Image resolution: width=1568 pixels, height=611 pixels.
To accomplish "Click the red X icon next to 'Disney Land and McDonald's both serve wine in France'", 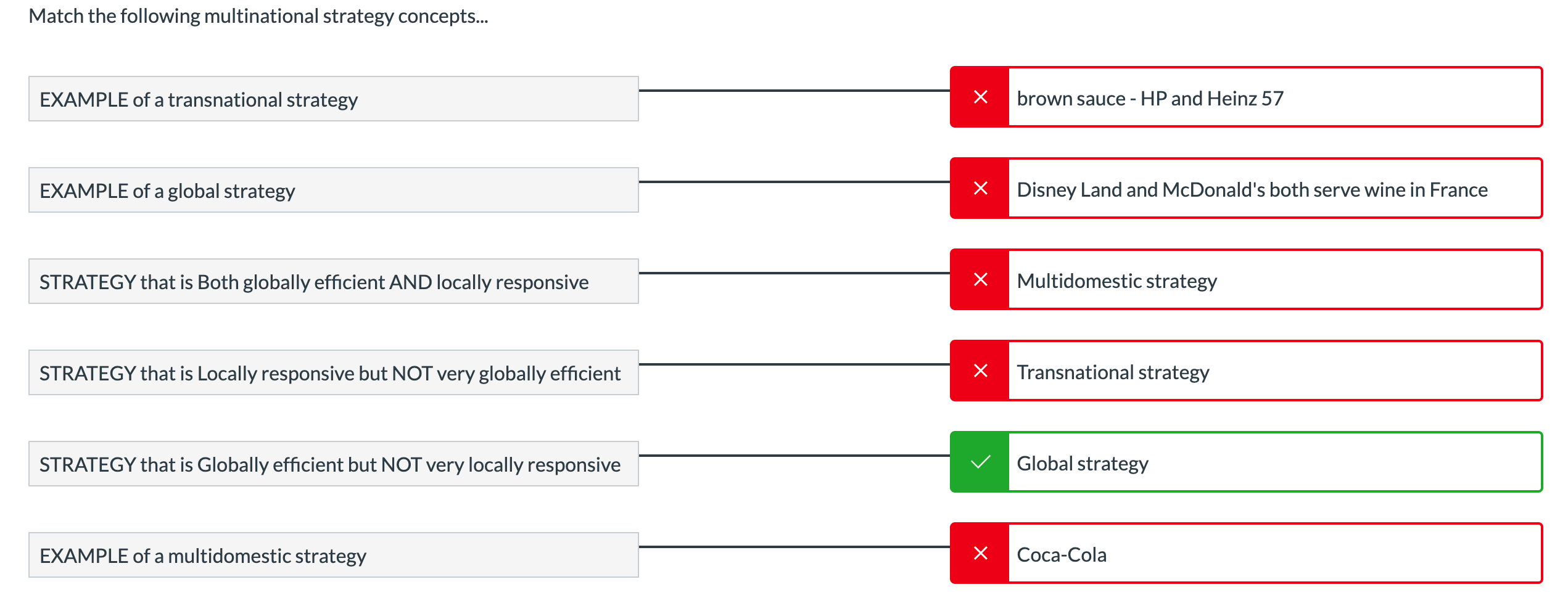I will pyautogui.click(x=981, y=189).
